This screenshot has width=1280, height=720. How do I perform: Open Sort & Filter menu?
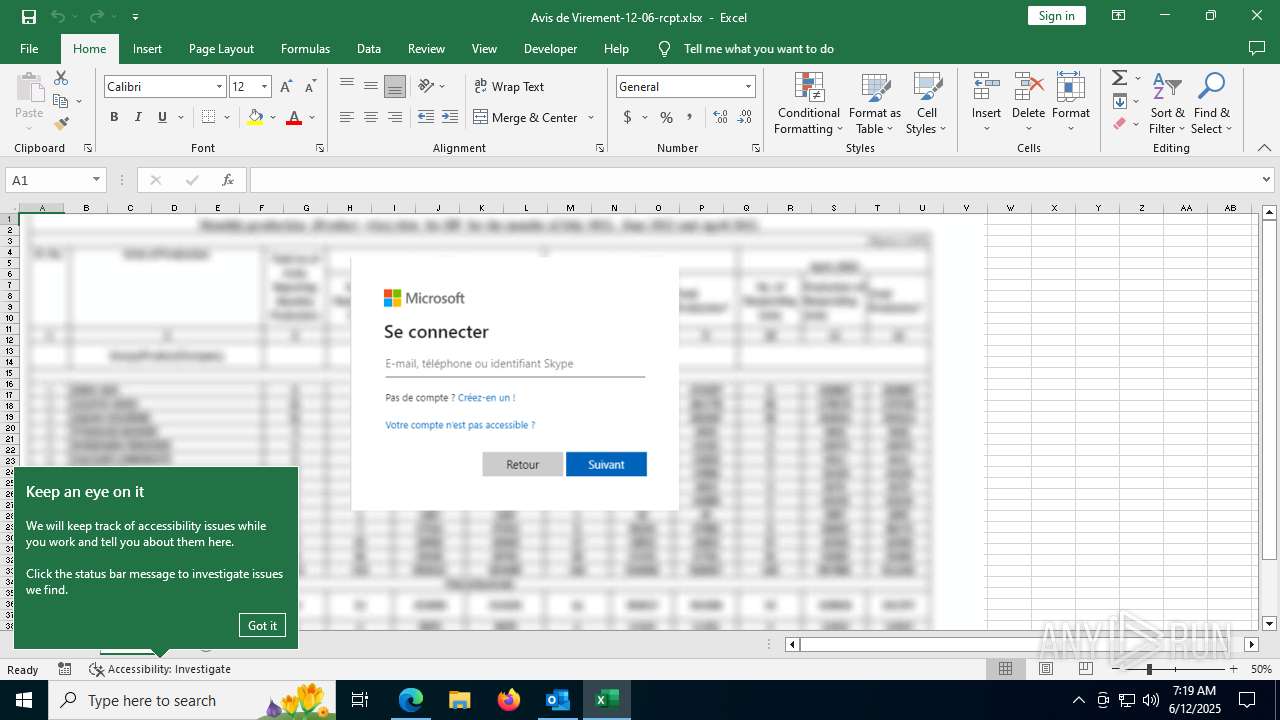[x=1167, y=103]
